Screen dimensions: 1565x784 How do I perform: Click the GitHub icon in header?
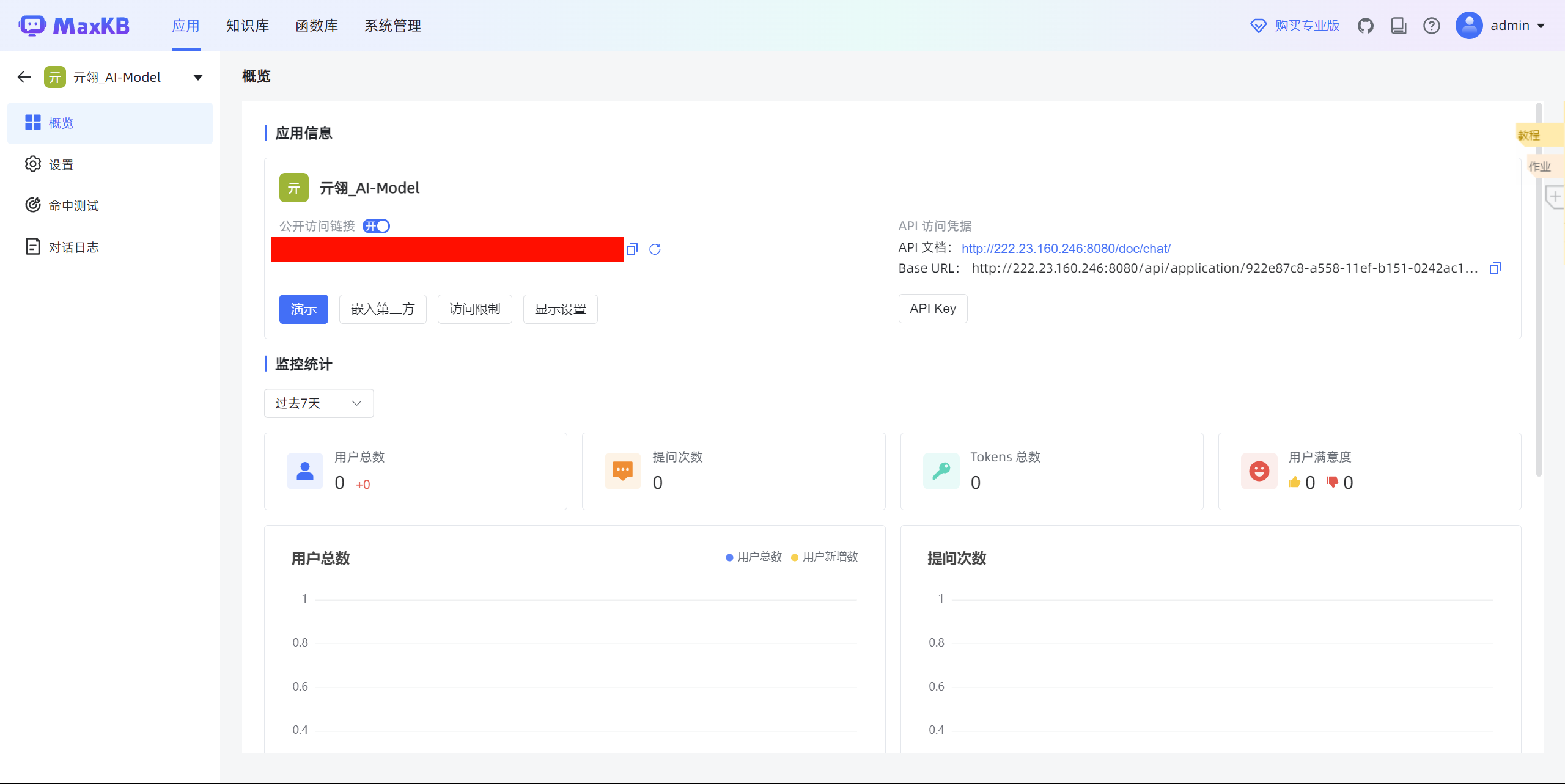pos(1365,26)
